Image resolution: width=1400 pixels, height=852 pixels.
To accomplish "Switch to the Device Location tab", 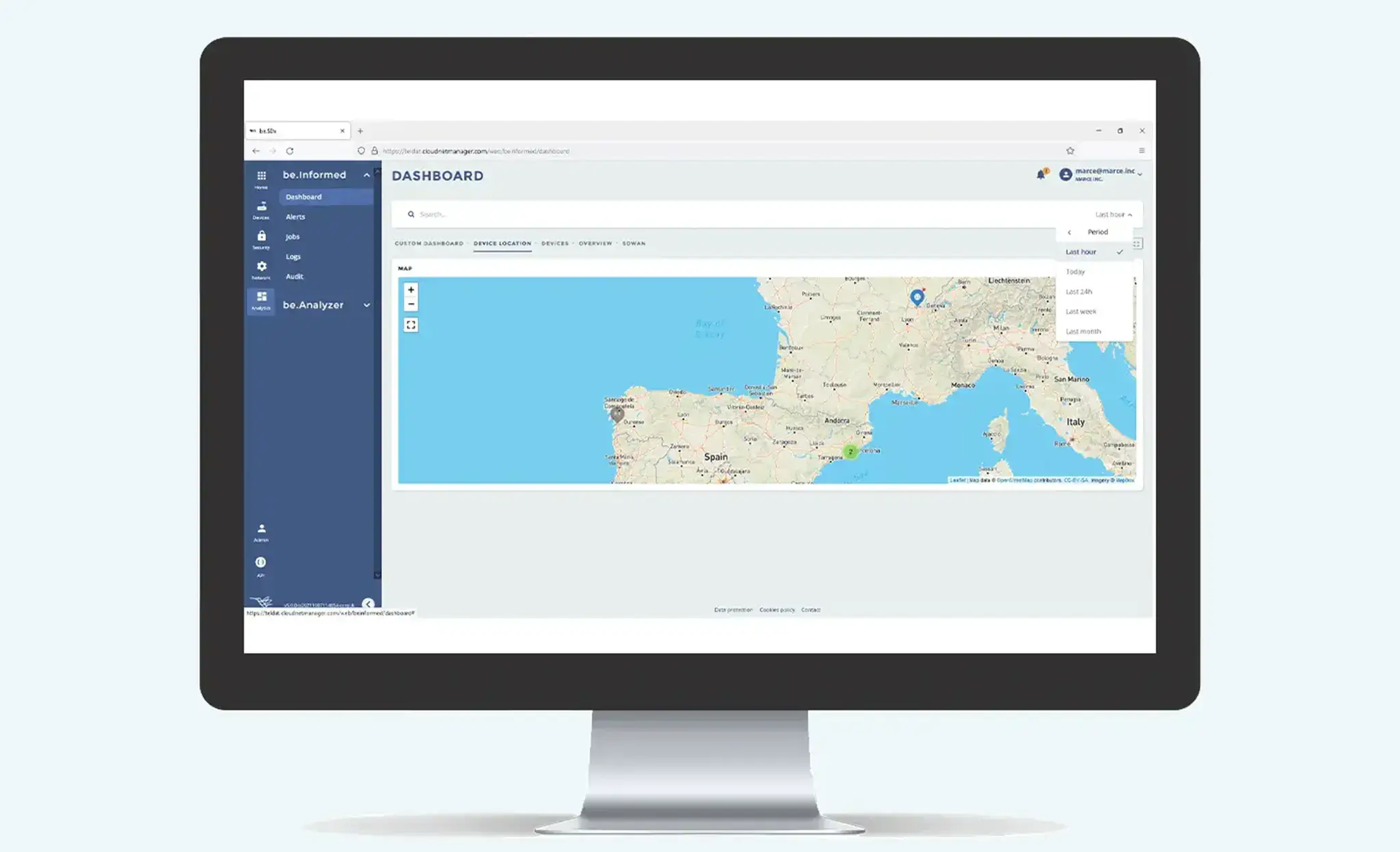I will [502, 243].
